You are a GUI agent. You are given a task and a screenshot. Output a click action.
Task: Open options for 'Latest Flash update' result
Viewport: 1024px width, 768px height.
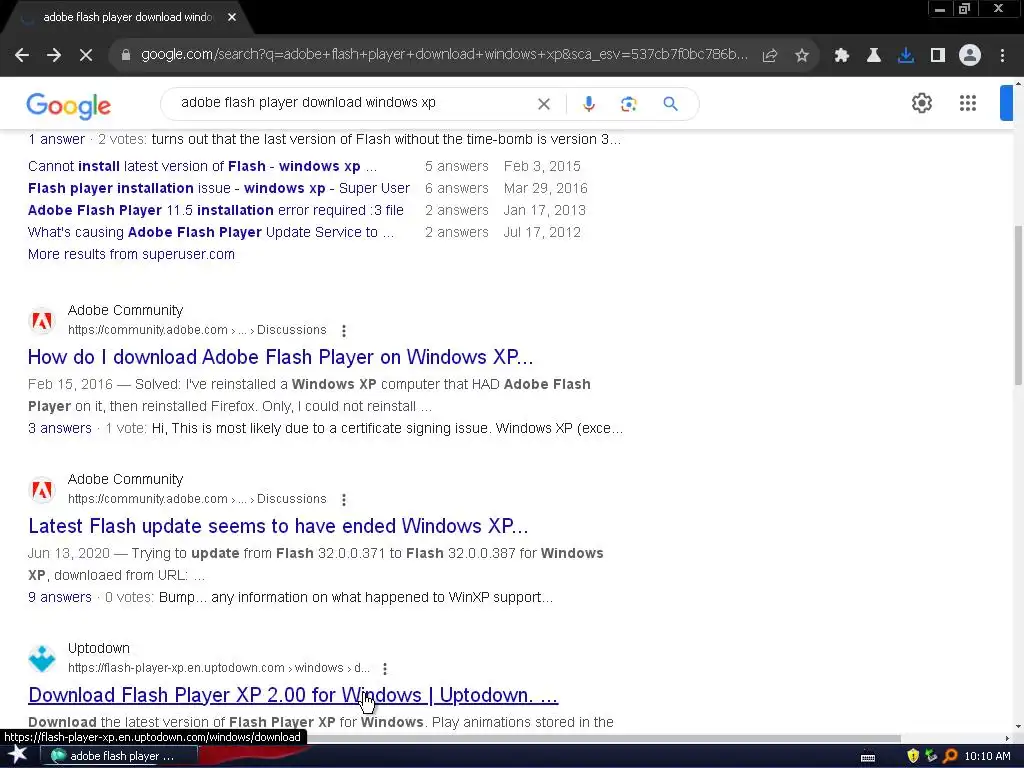pyautogui.click(x=344, y=500)
